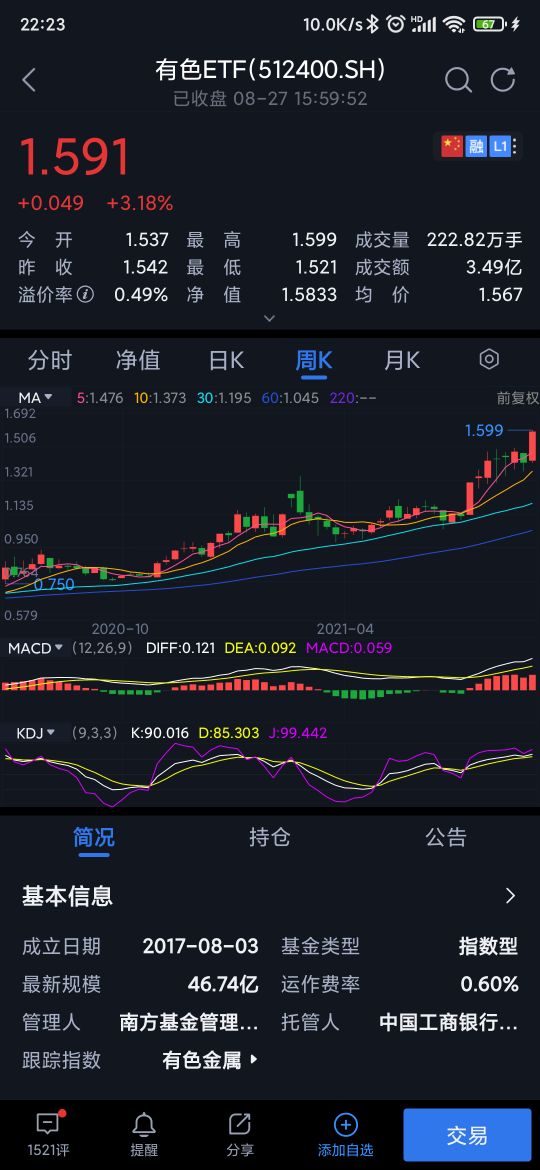
Task: Tap the back arrow icon
Action: coord(29,80)
